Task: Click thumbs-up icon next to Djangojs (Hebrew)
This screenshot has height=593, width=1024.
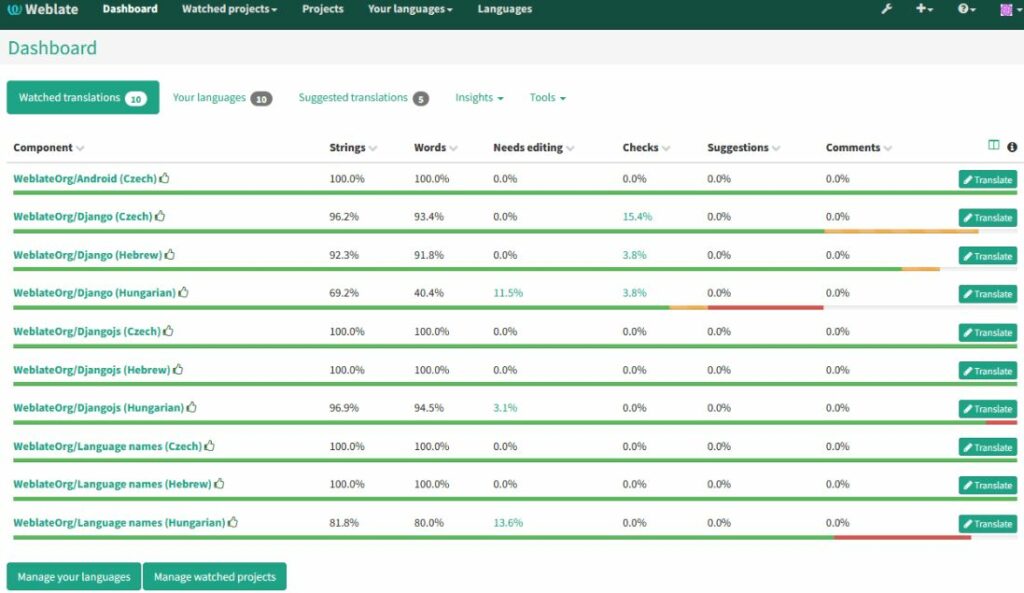Action: 178,369
